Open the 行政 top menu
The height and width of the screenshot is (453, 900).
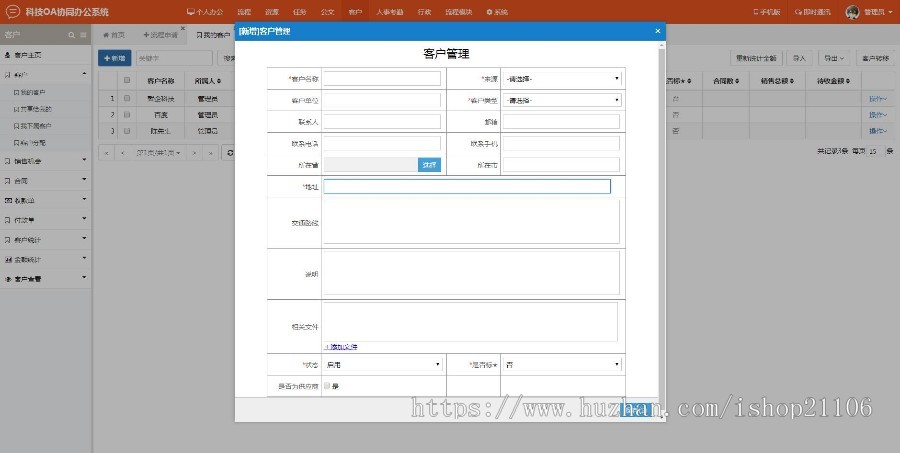pos(424,11)
